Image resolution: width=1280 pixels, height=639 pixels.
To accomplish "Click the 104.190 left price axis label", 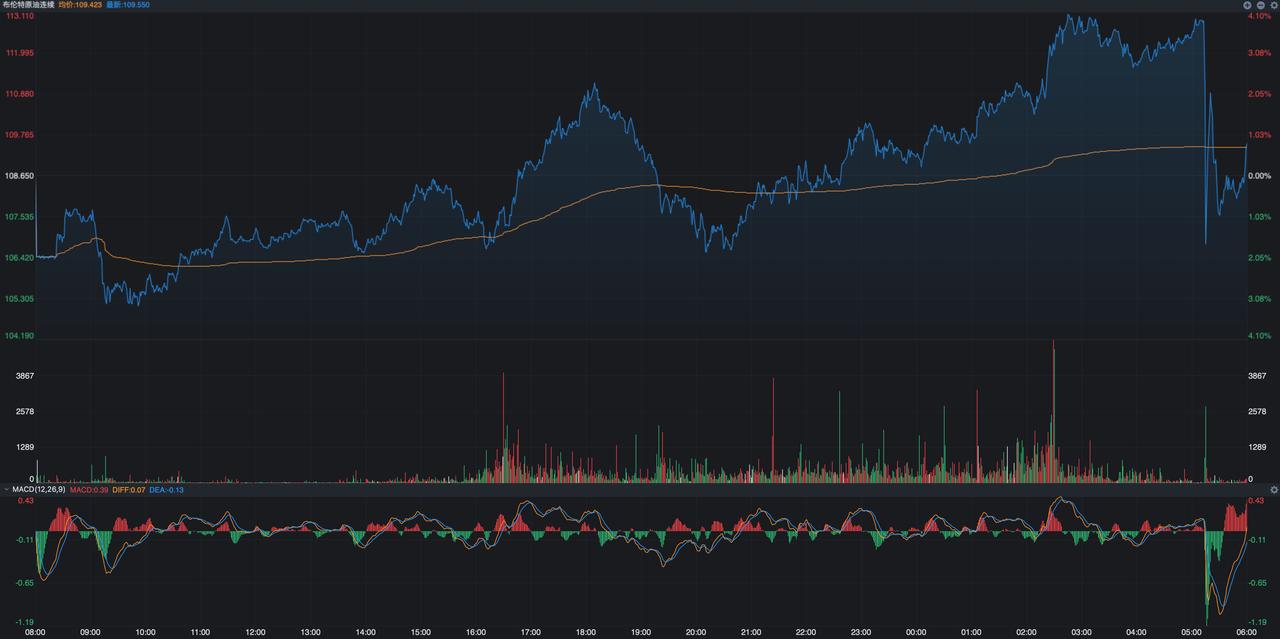I will click(x=20, y=336).
